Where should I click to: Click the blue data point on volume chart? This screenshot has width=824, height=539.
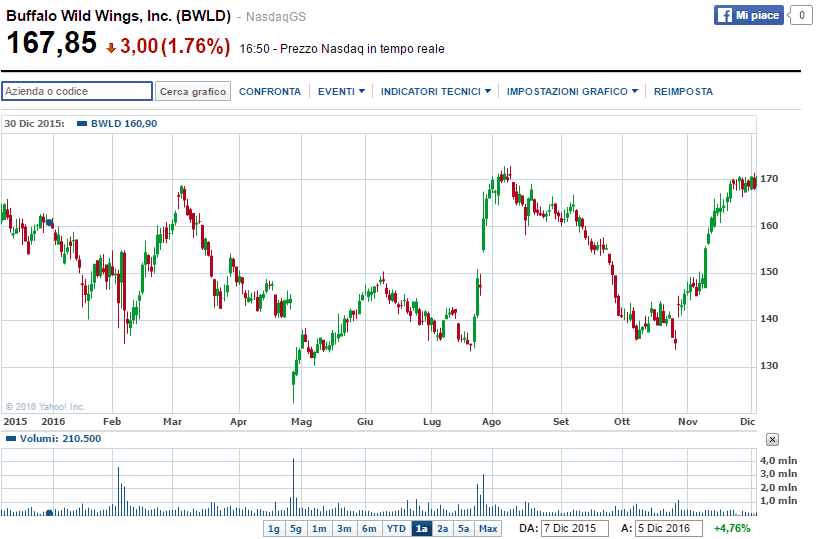pos(49,513)
